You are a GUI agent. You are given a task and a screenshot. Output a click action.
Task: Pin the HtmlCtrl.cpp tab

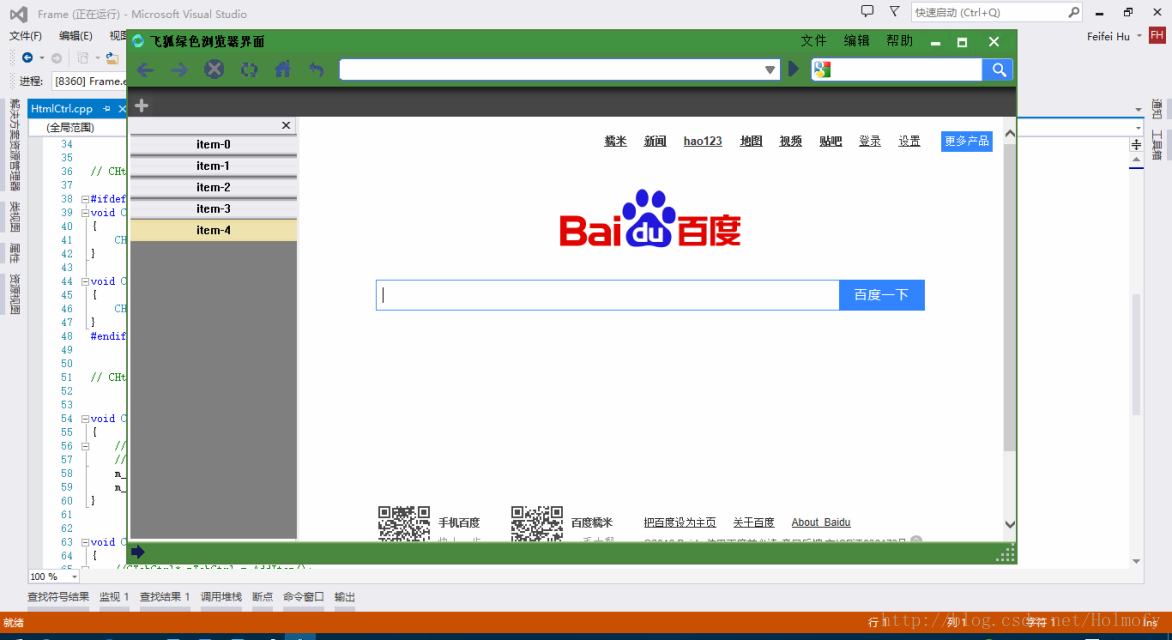click(x=107, y=108)
